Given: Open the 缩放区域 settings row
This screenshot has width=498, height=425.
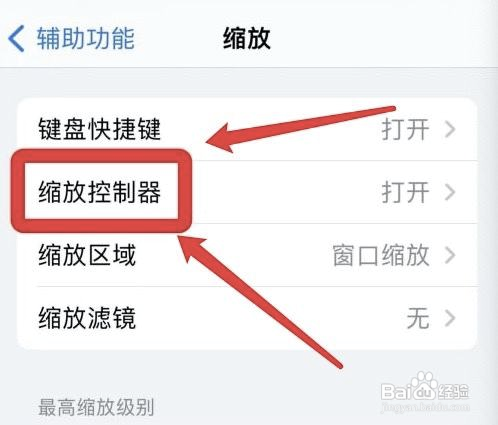Looking at the screenshot, I should tap(247, 255).
